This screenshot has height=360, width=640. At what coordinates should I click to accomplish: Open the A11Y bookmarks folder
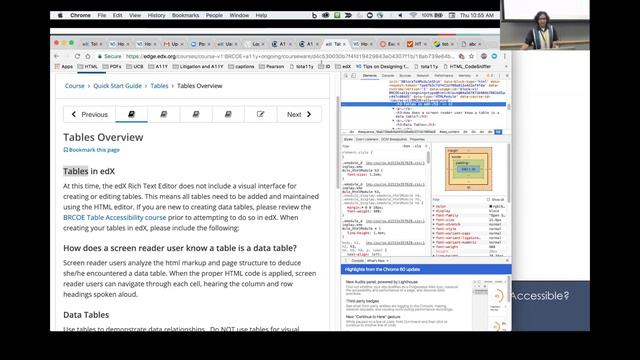(158, 67)
